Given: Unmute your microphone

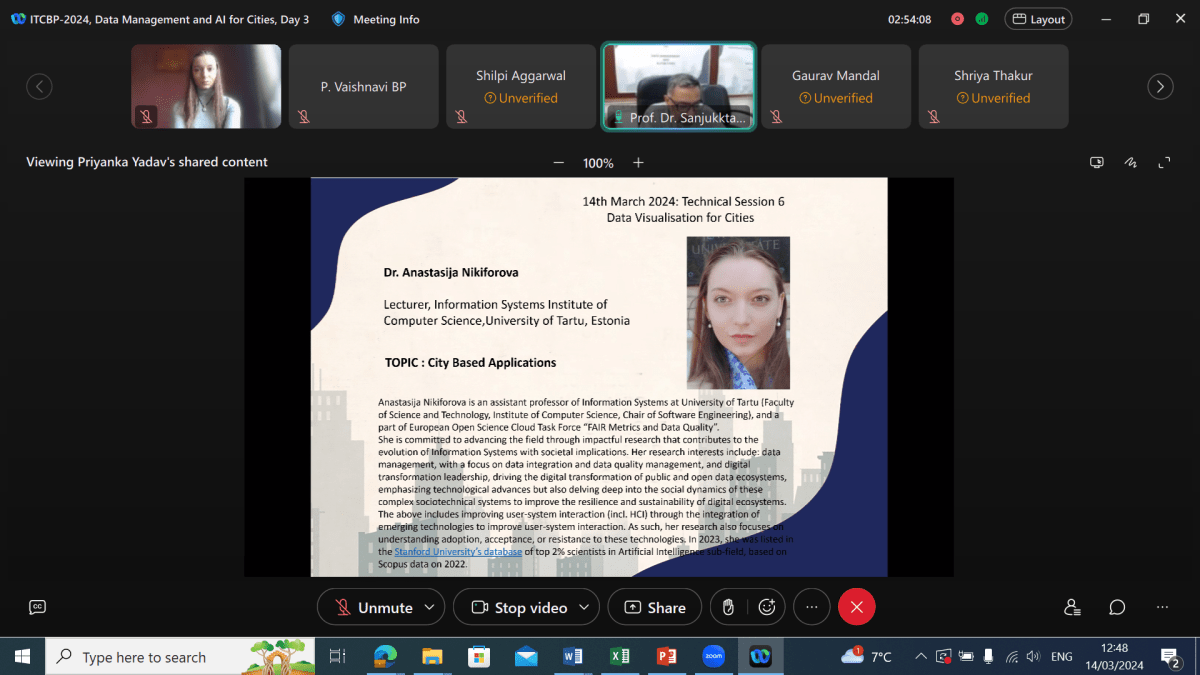Looking at the screenshot, I should (x=371, y=606).
